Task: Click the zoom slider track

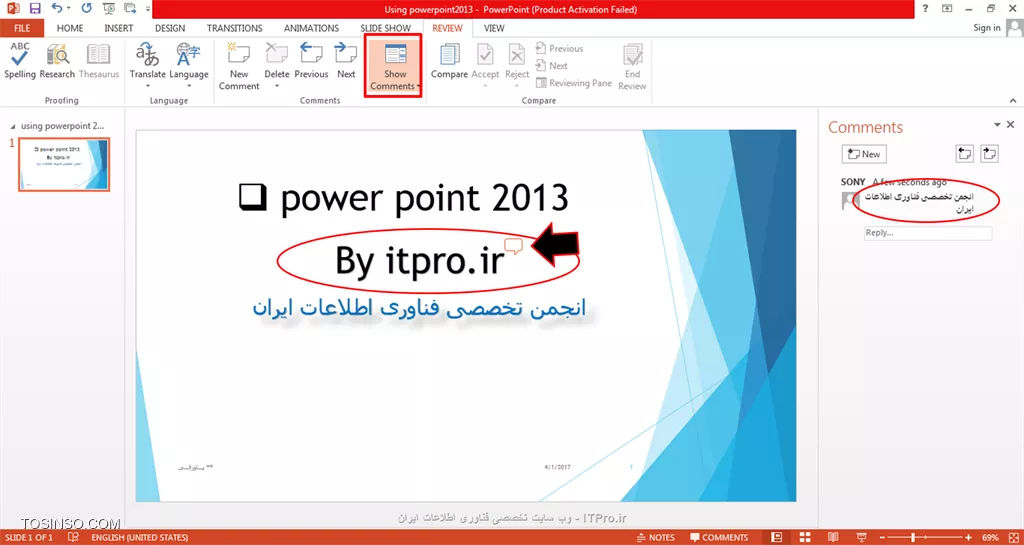Action: (x=926, y=538)
